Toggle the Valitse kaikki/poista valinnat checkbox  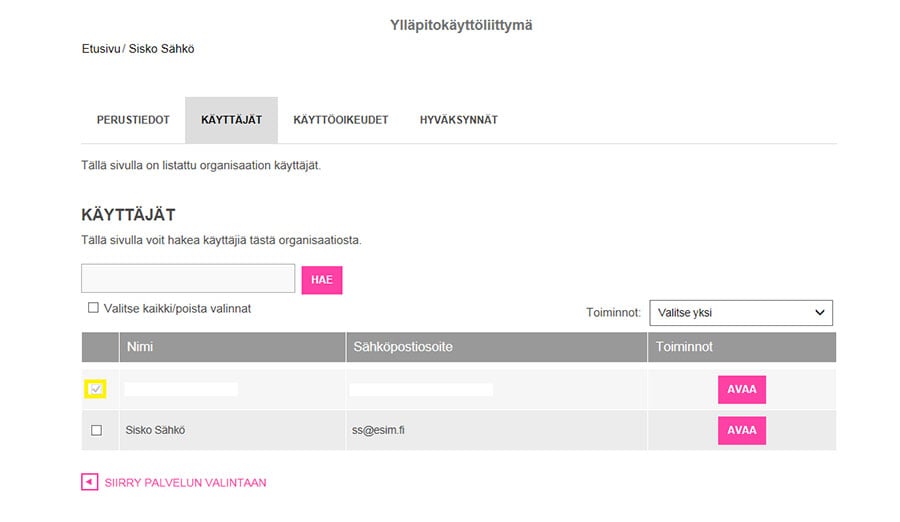(93, 308)
